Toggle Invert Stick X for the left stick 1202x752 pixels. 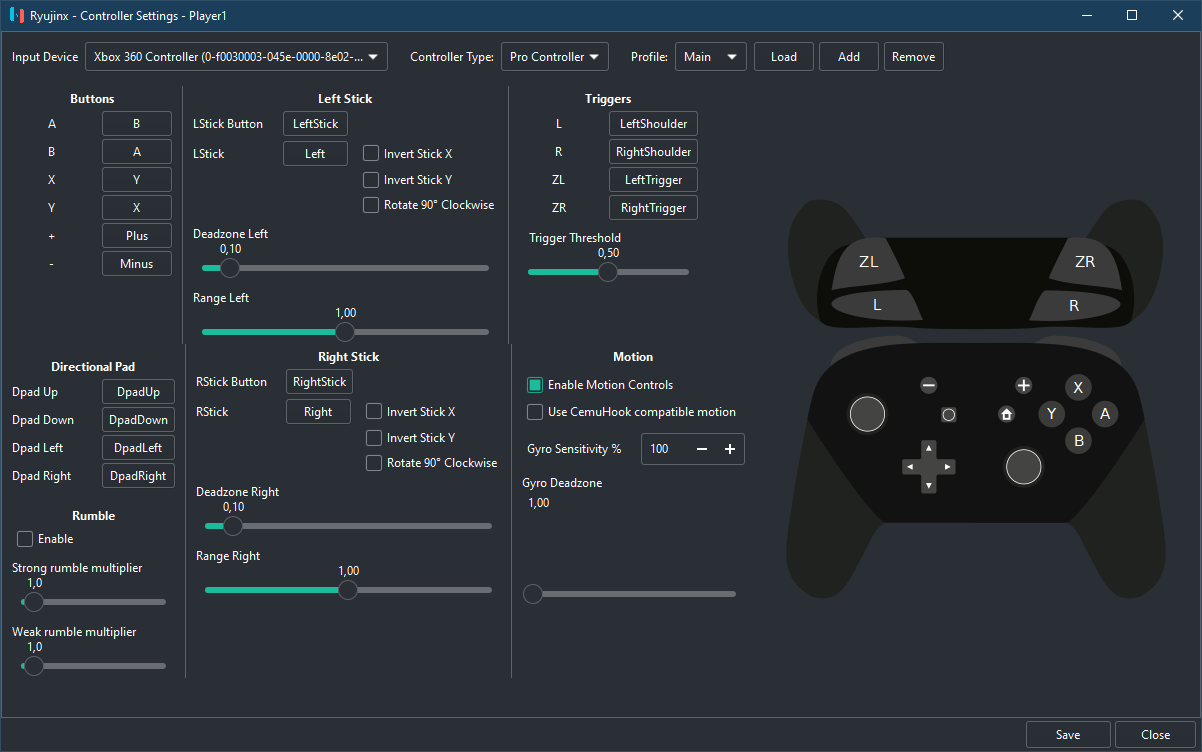point(371,154)
